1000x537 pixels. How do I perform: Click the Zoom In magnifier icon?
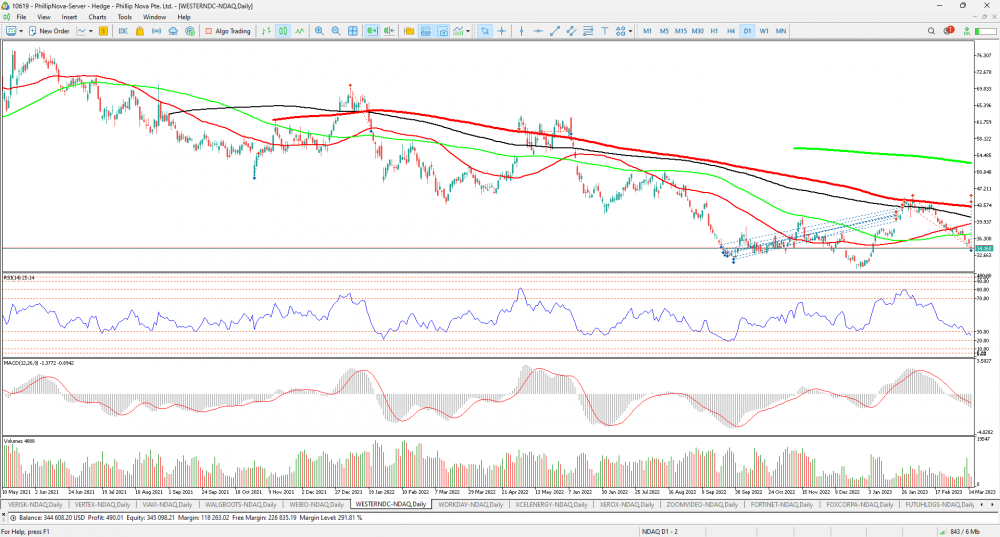(319, 31)
